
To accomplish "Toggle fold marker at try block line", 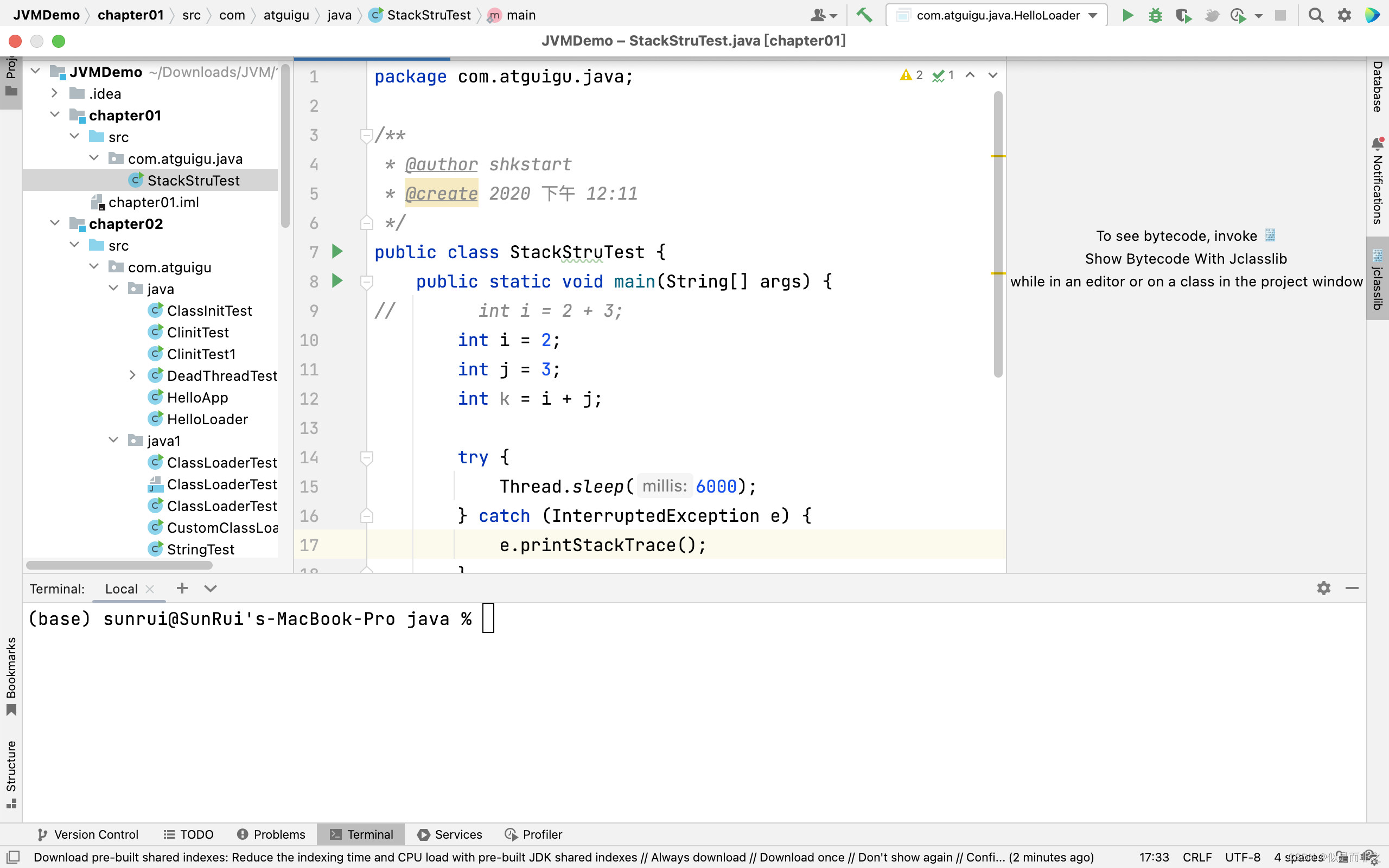I will click(x=367, y=457).
